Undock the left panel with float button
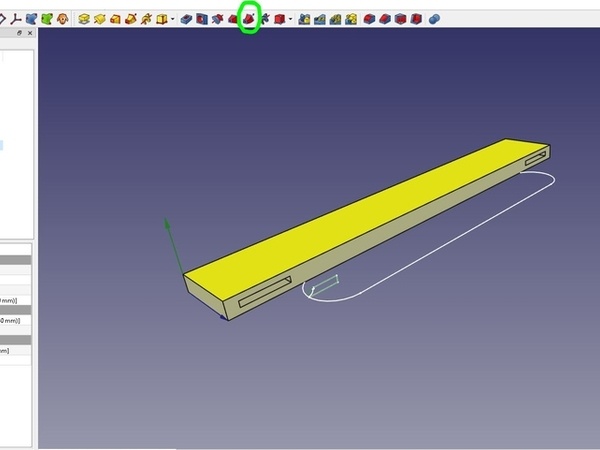 20,33
